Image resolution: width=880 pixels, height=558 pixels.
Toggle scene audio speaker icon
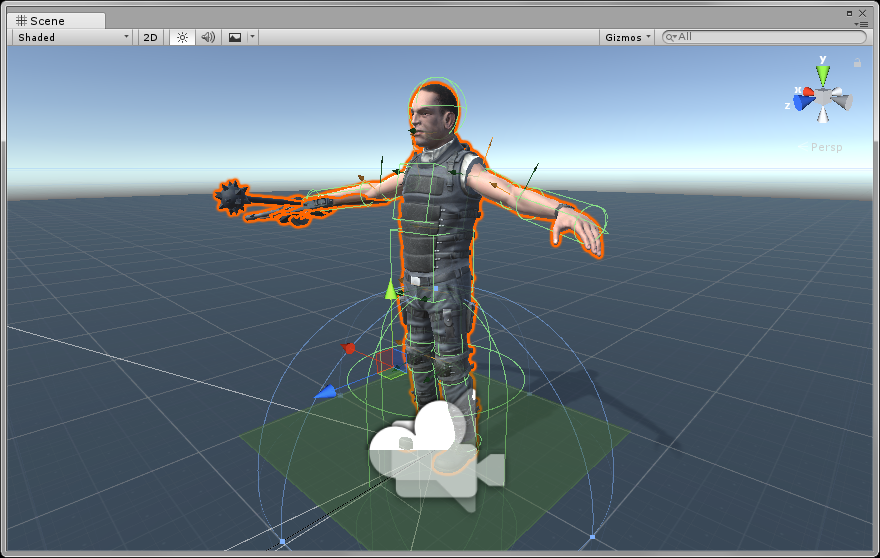[x=208, y=38]
